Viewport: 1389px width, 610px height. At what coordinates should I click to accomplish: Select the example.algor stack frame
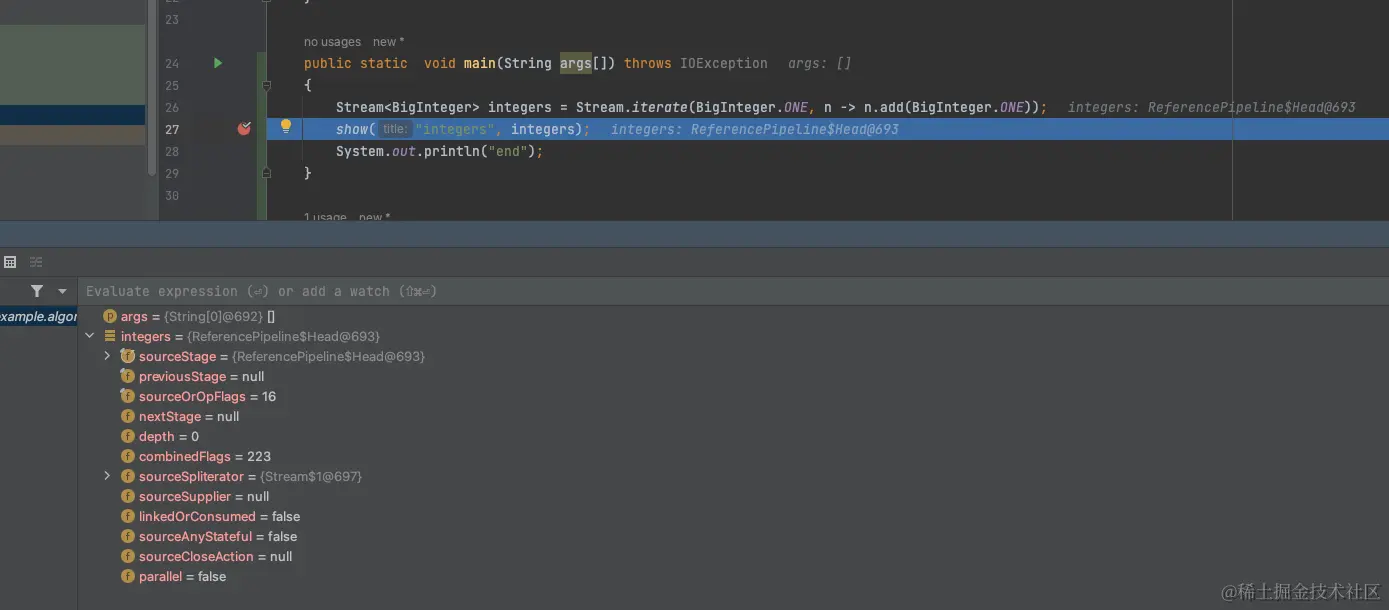(x=38, y=316)
